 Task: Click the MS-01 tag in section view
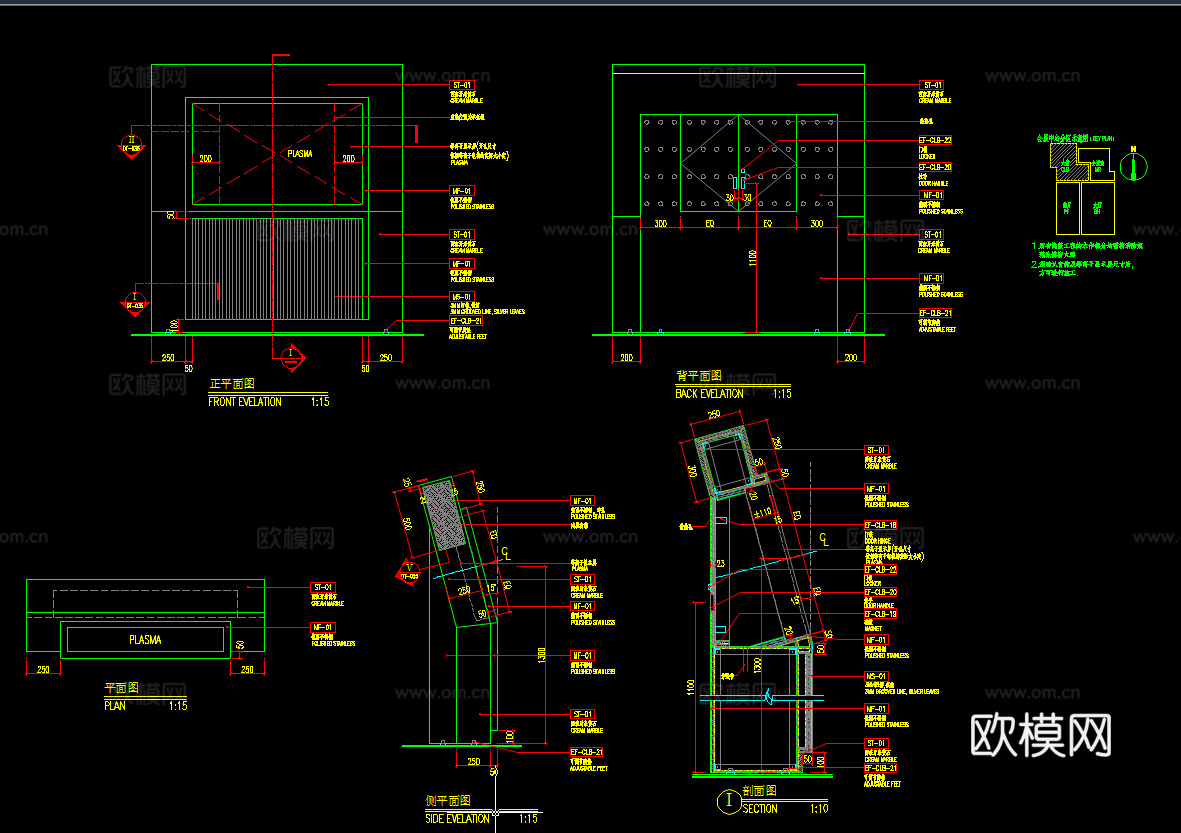[x=876, y=676]
